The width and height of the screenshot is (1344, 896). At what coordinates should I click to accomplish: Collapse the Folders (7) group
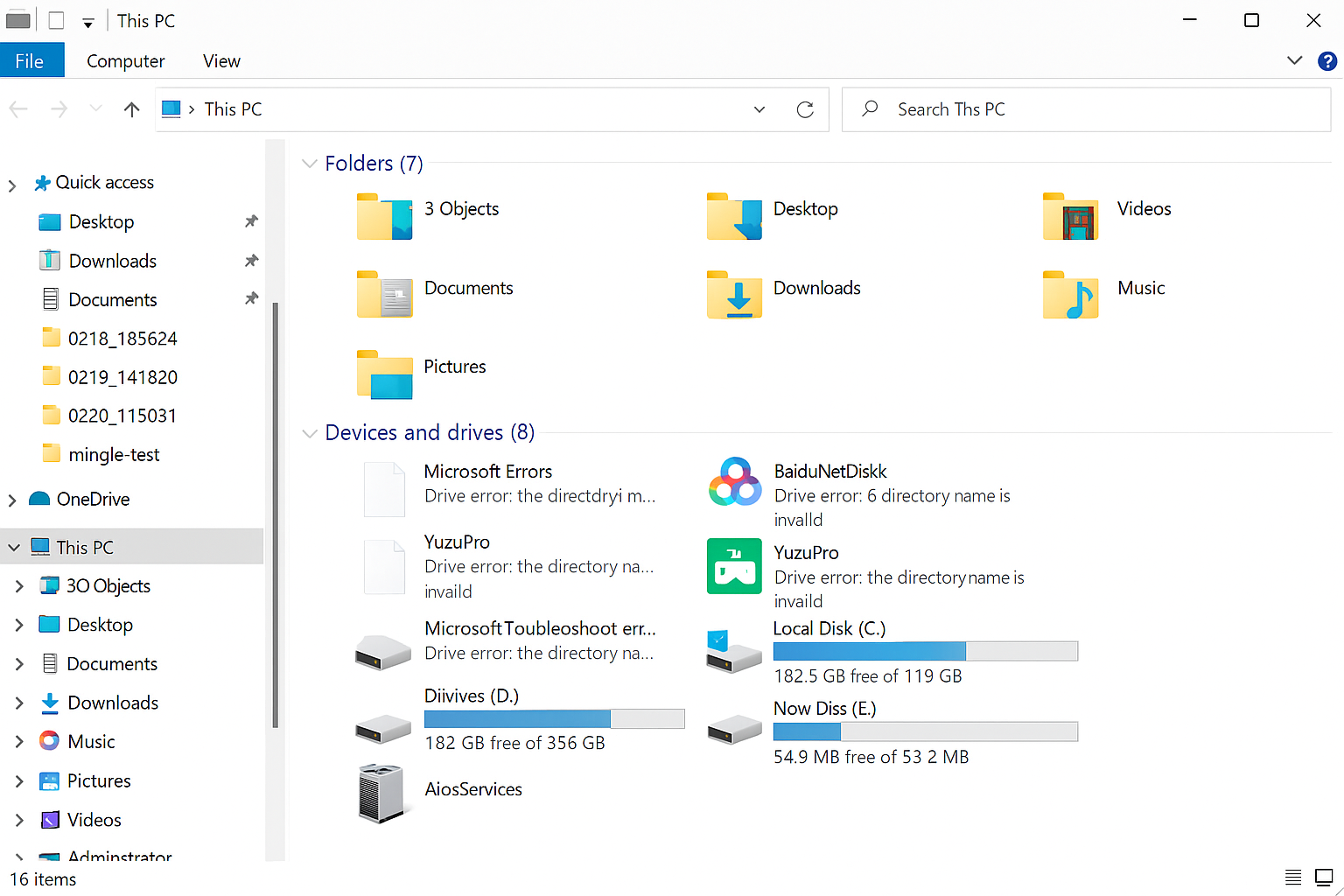(x=309, y=164)
